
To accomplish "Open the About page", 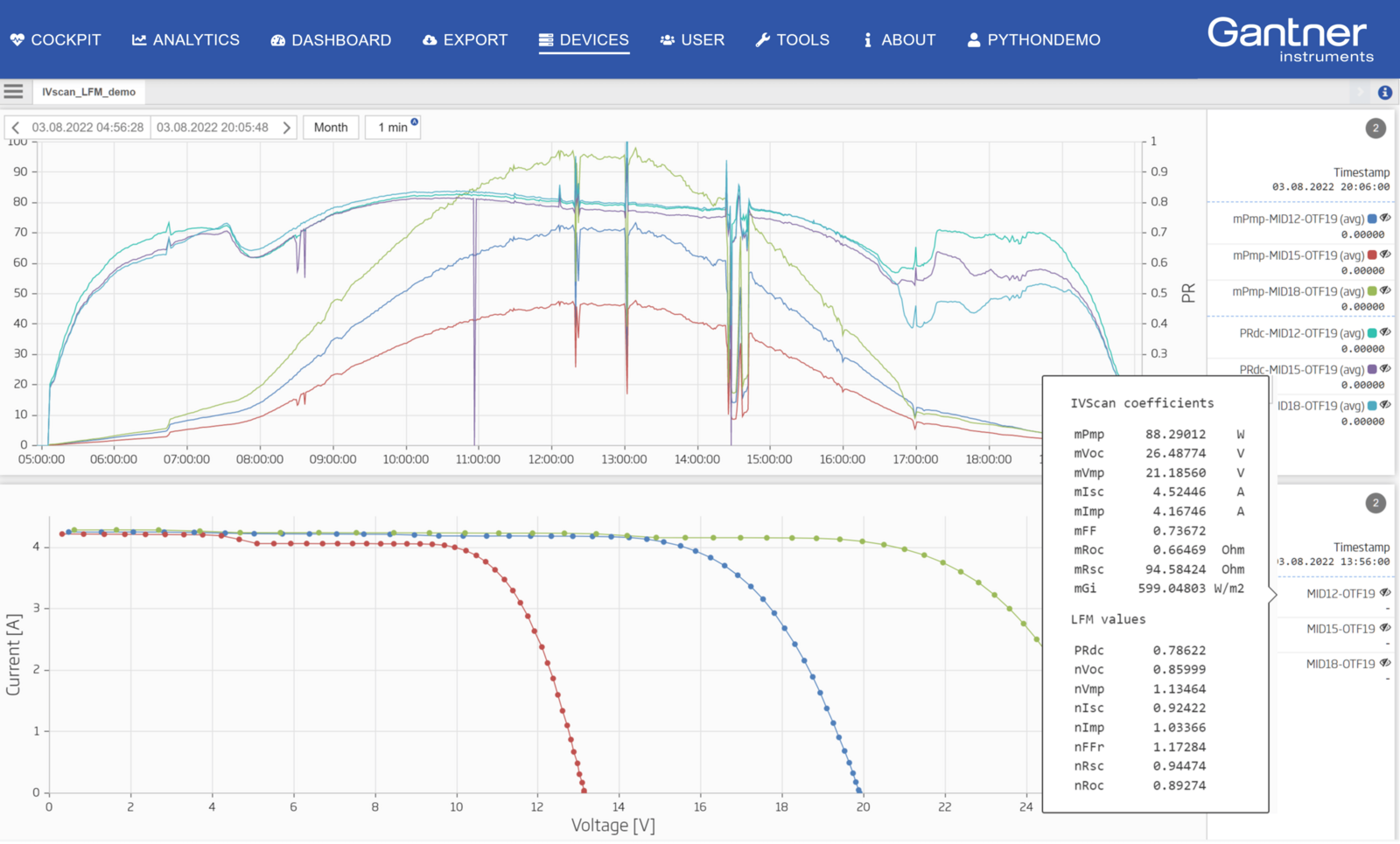I will click(899, 40).
